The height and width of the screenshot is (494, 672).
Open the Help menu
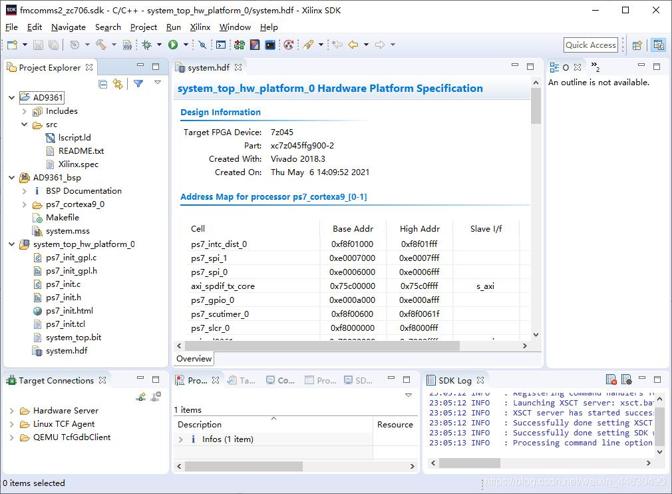pyautogui.click(x=269, y=27)
